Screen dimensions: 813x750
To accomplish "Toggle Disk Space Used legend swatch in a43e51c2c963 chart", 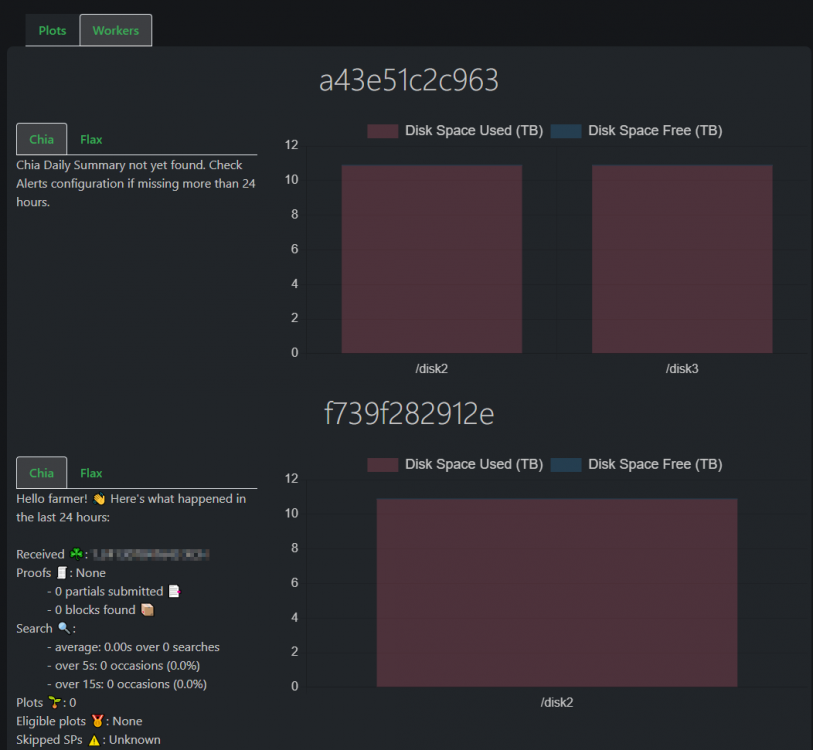I will [383, 131].
